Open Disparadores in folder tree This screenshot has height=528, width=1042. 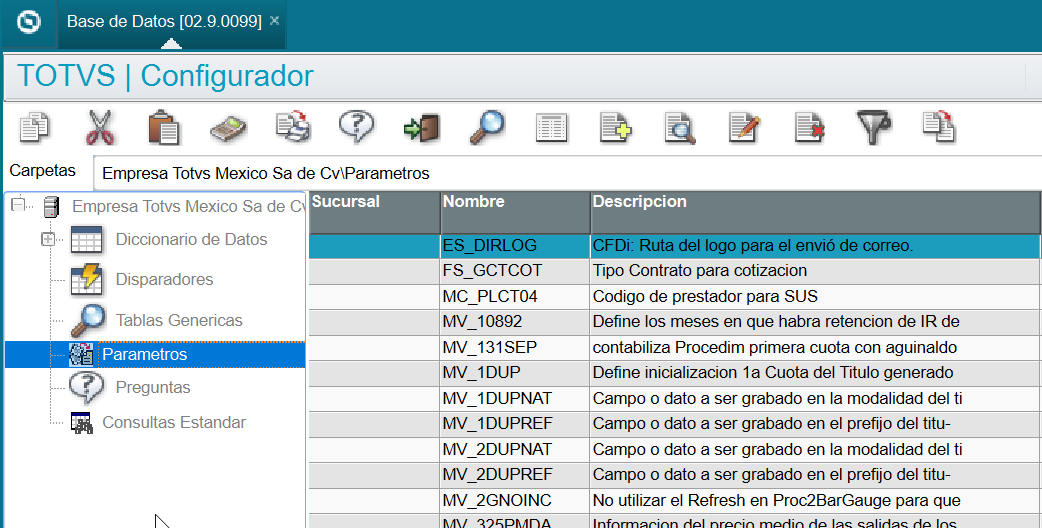tap(164, 279)
